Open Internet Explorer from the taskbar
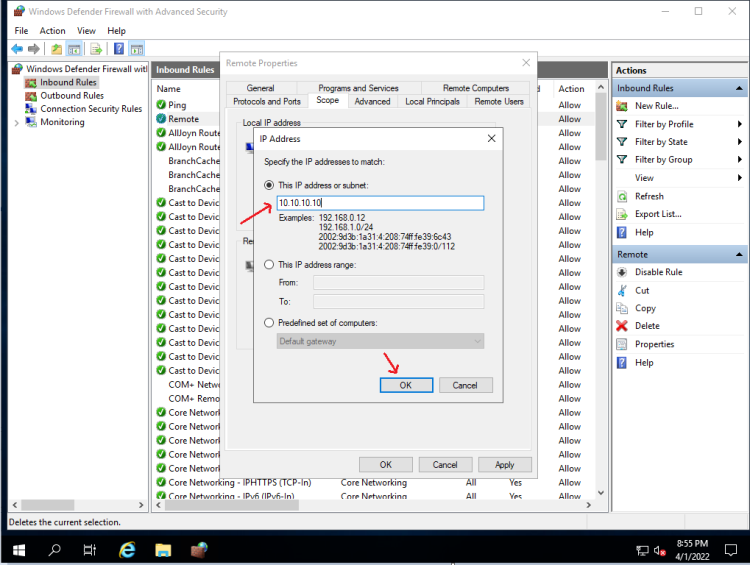The width and height of the screenshot is (750, 565). (127, 550)
